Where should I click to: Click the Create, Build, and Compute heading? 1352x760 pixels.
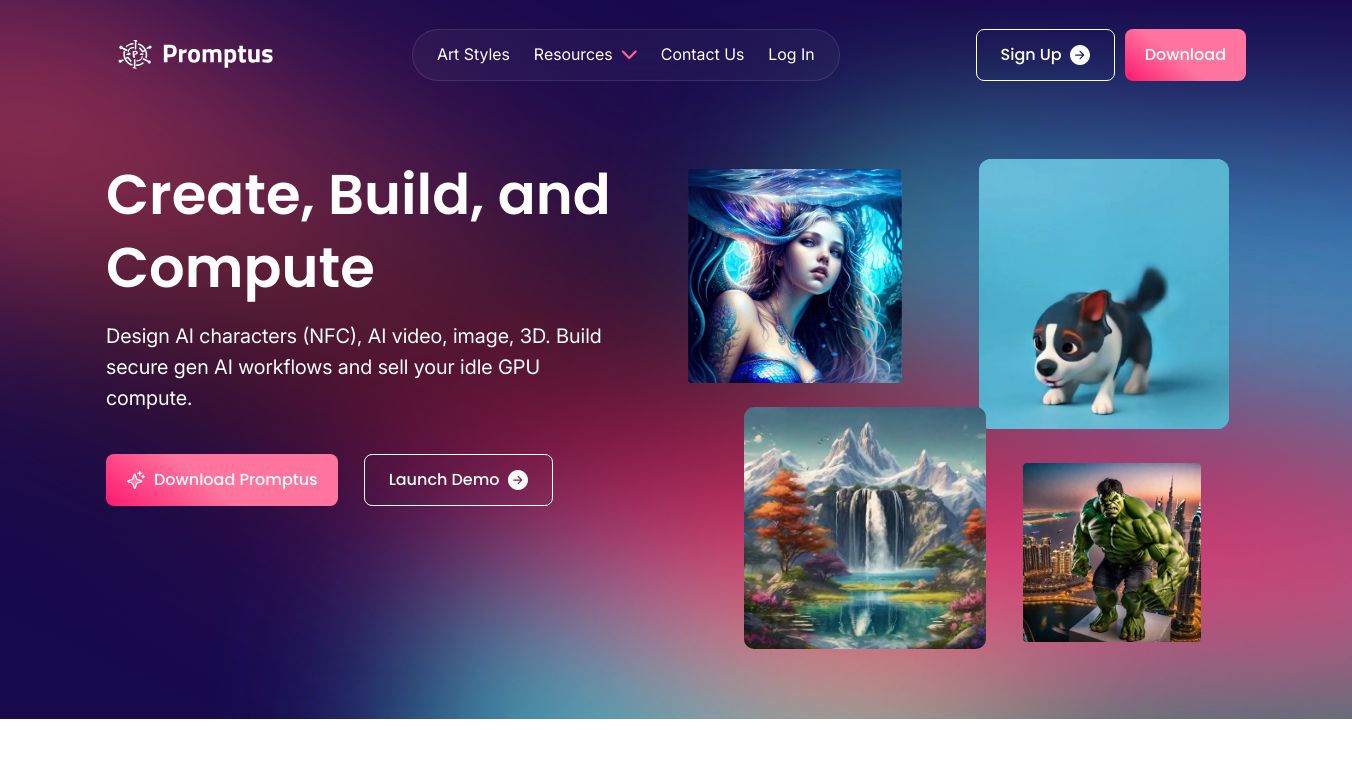tap(358, 231)
